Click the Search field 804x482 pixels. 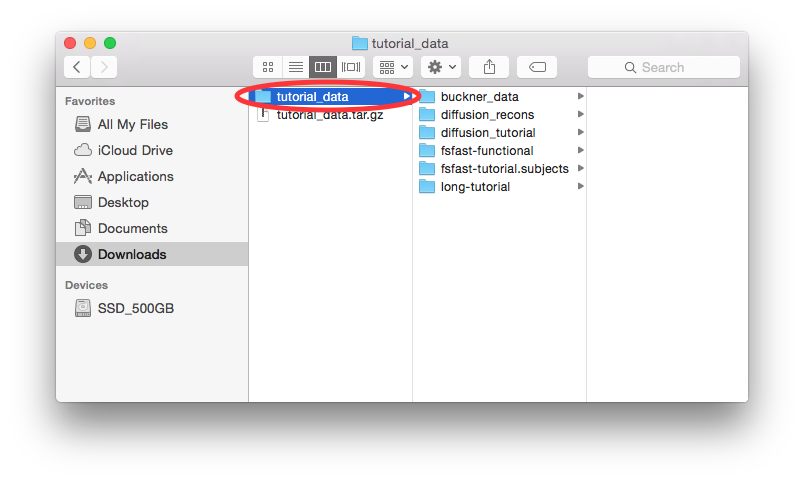[x=664, y=67]
